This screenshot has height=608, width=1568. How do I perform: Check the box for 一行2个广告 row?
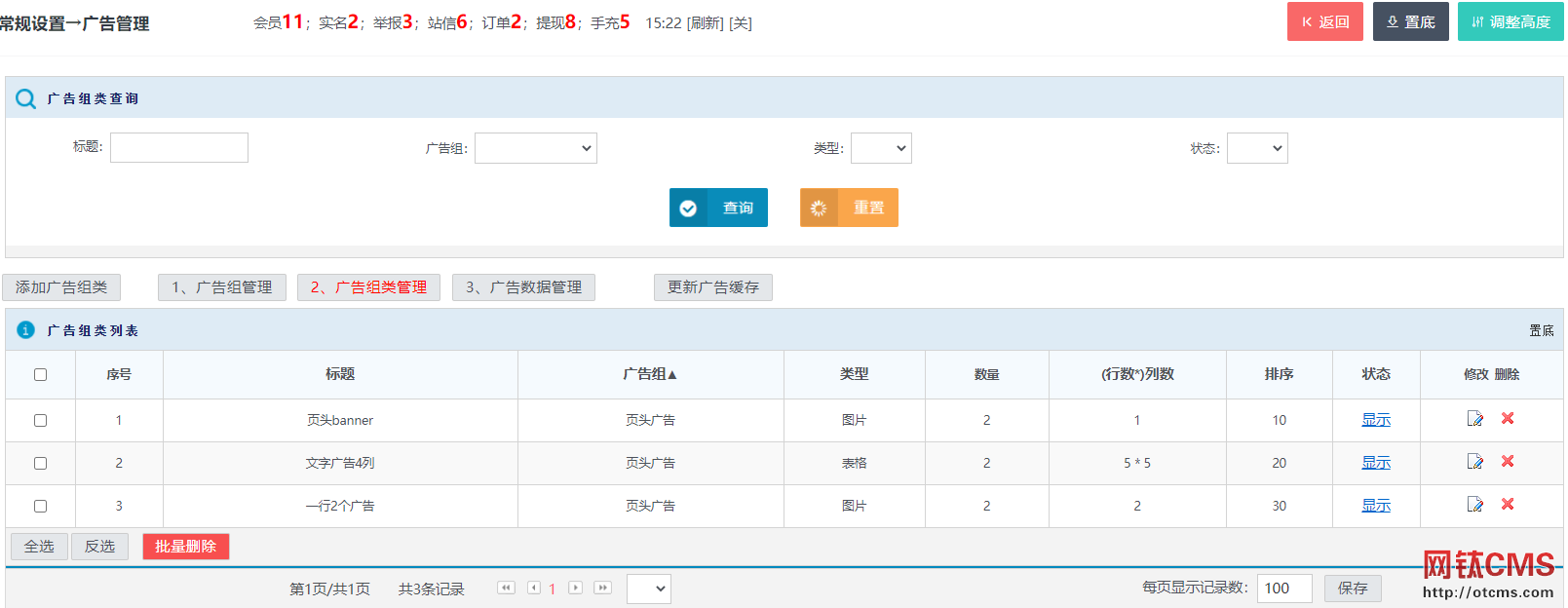(x=40, y=506)
